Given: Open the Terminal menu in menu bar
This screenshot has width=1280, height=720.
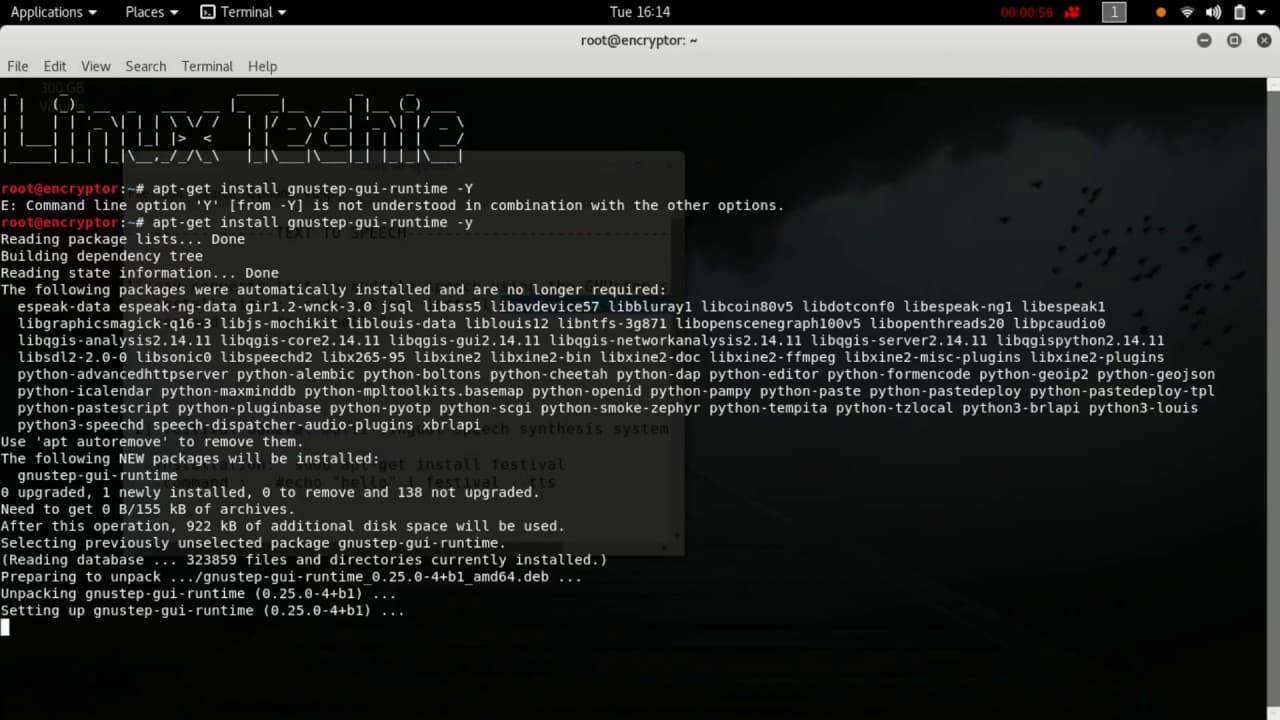Looking at the screenshot, I should (x=207, y=66).
